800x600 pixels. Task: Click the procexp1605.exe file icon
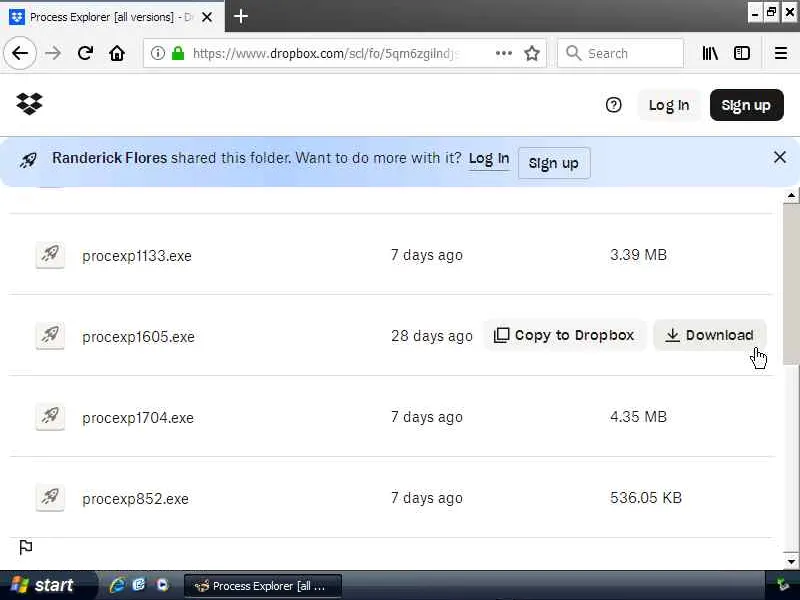[50, 335]
